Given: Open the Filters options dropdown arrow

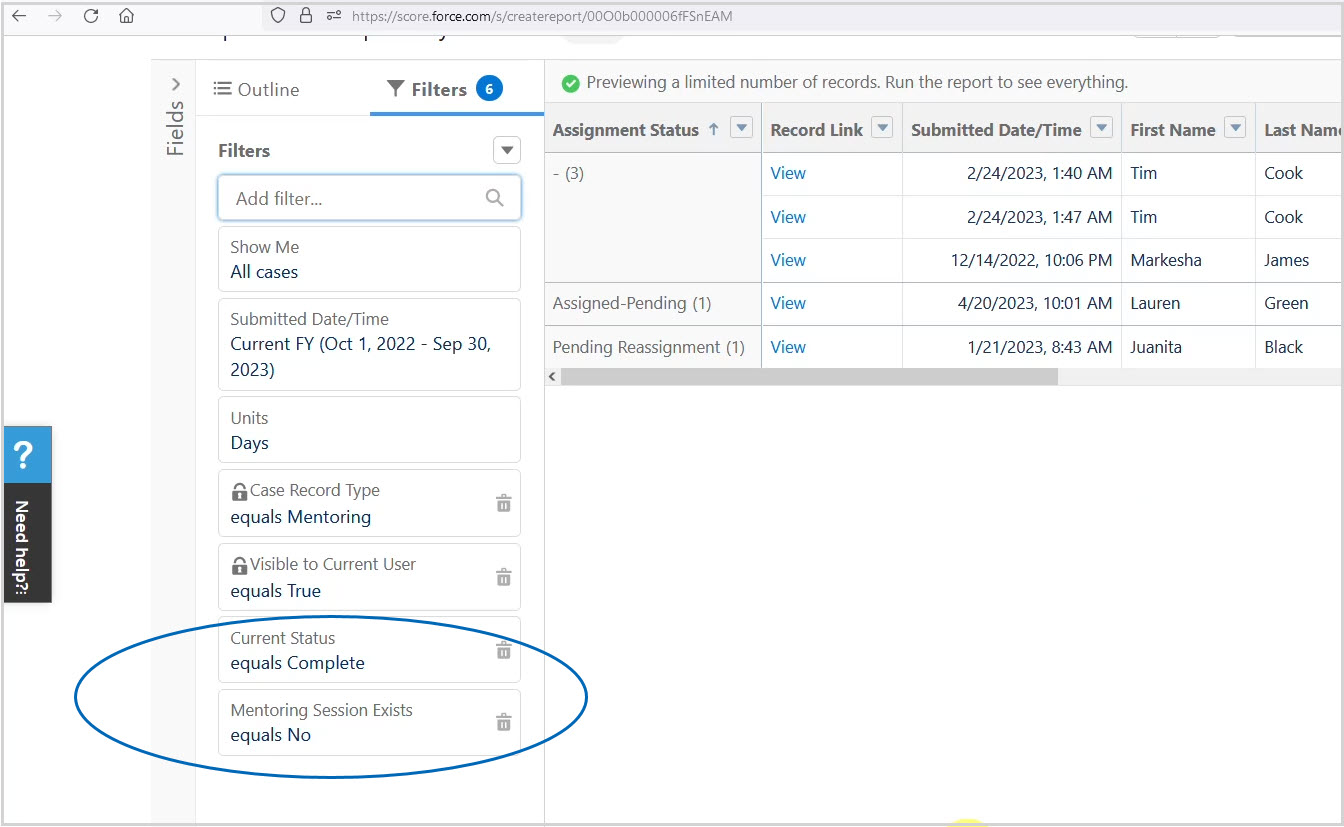Looking at the screenshot, I should (507, 151).
